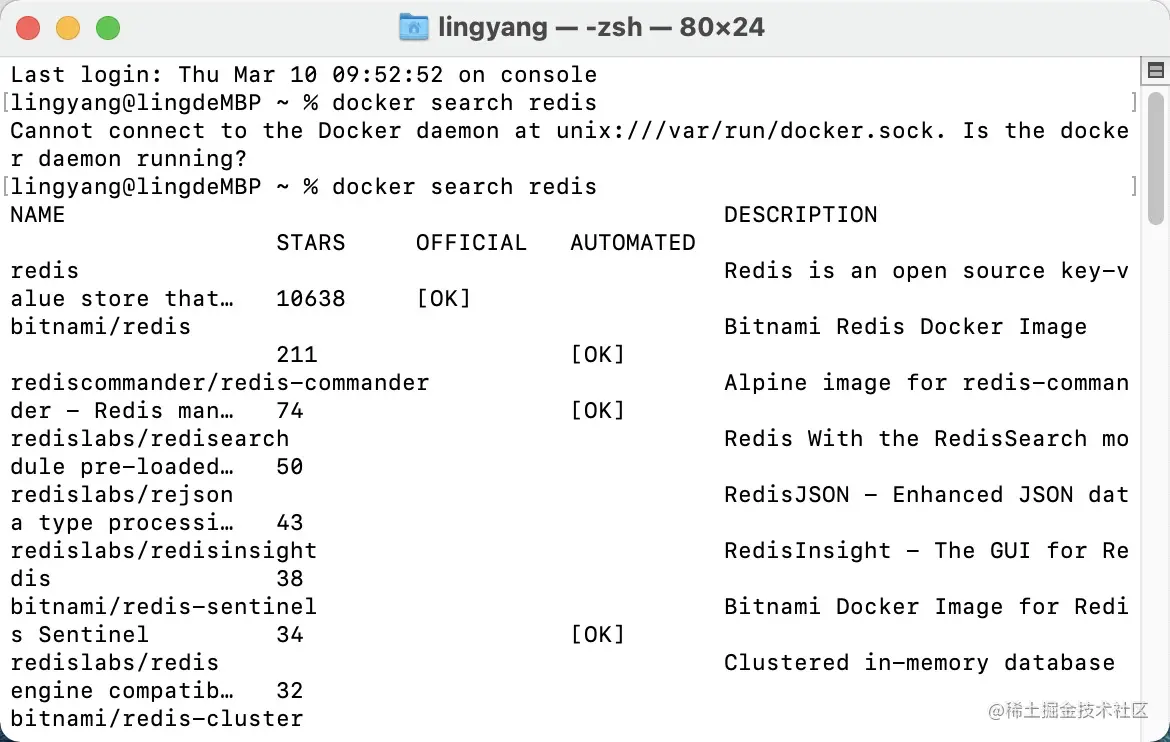1170x742 pixels.
Task: Click the window title "lingyang — -zsh — 80×24"
Action: [x=601, y=27]
